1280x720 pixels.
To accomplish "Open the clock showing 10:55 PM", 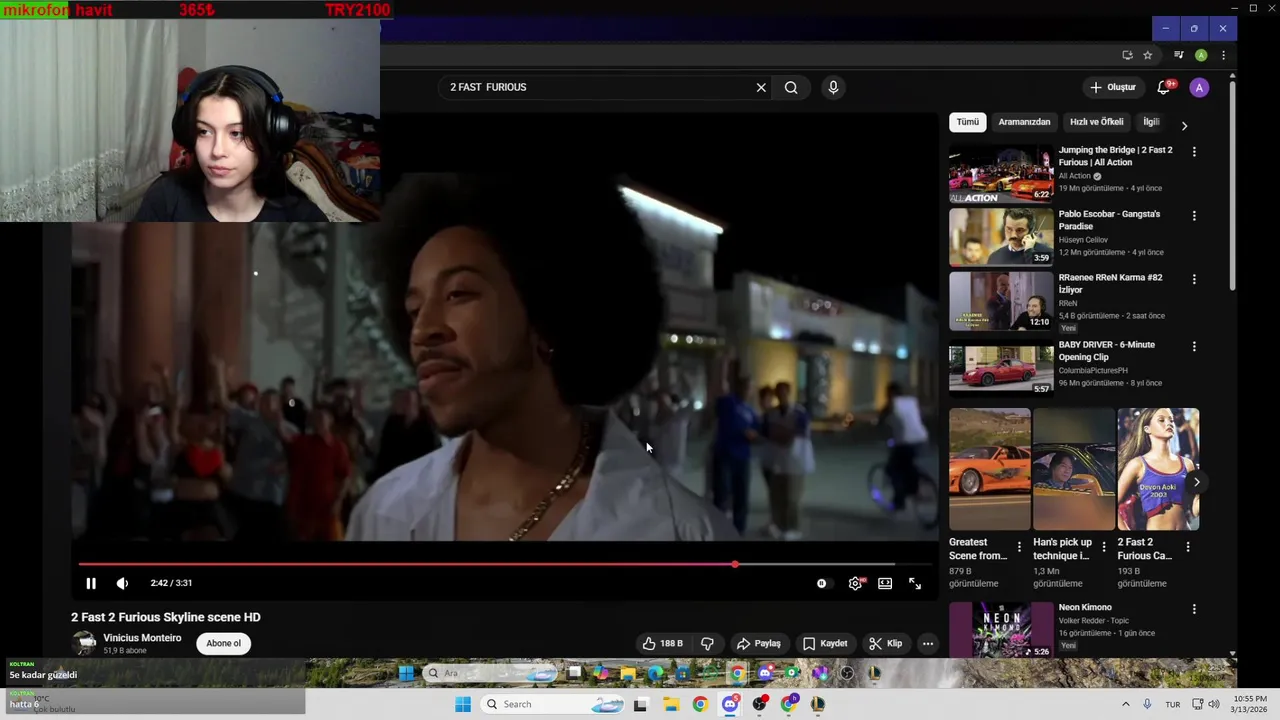I will 1250,704.
